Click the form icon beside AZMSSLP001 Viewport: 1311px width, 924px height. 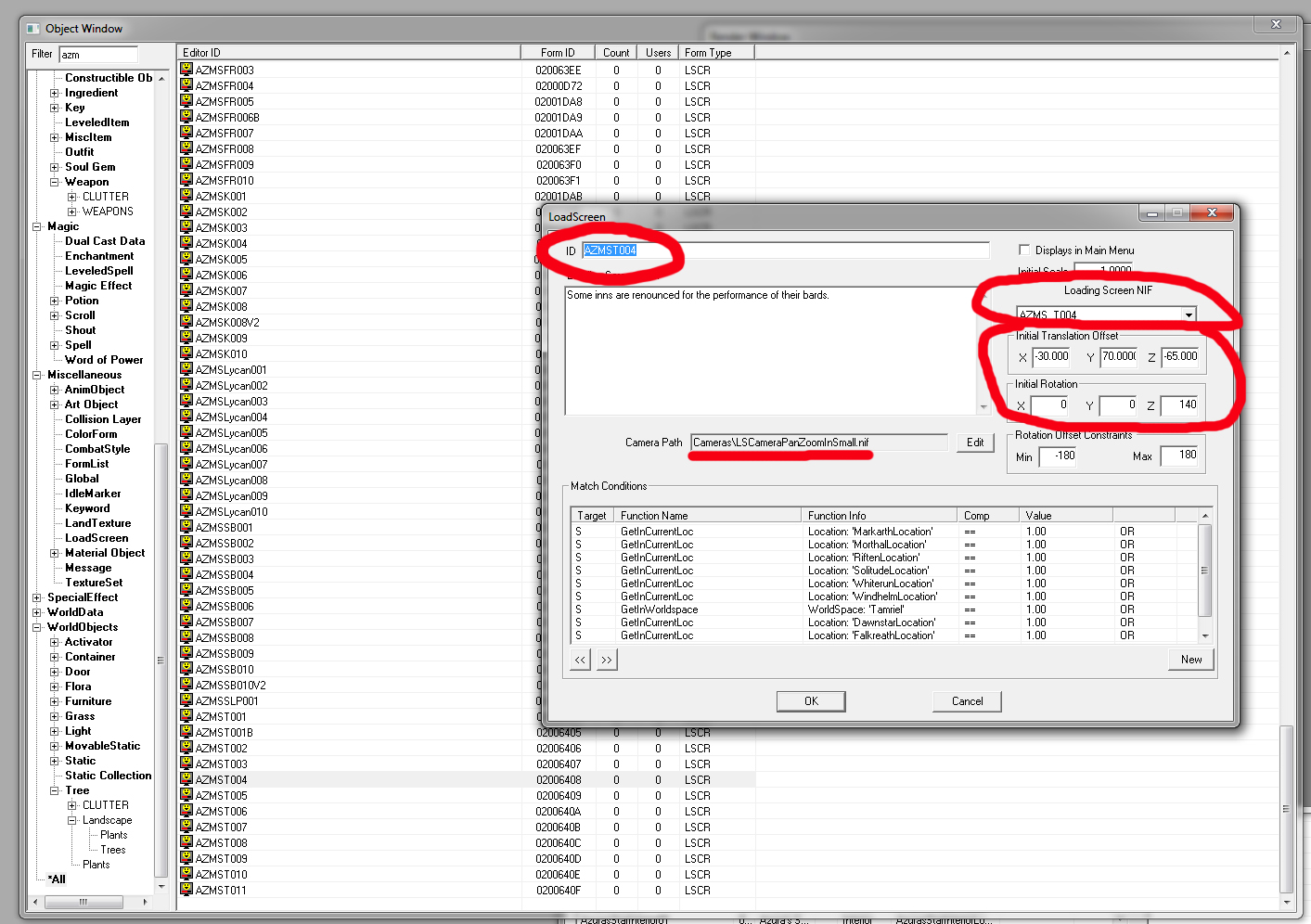click(186, 700)
